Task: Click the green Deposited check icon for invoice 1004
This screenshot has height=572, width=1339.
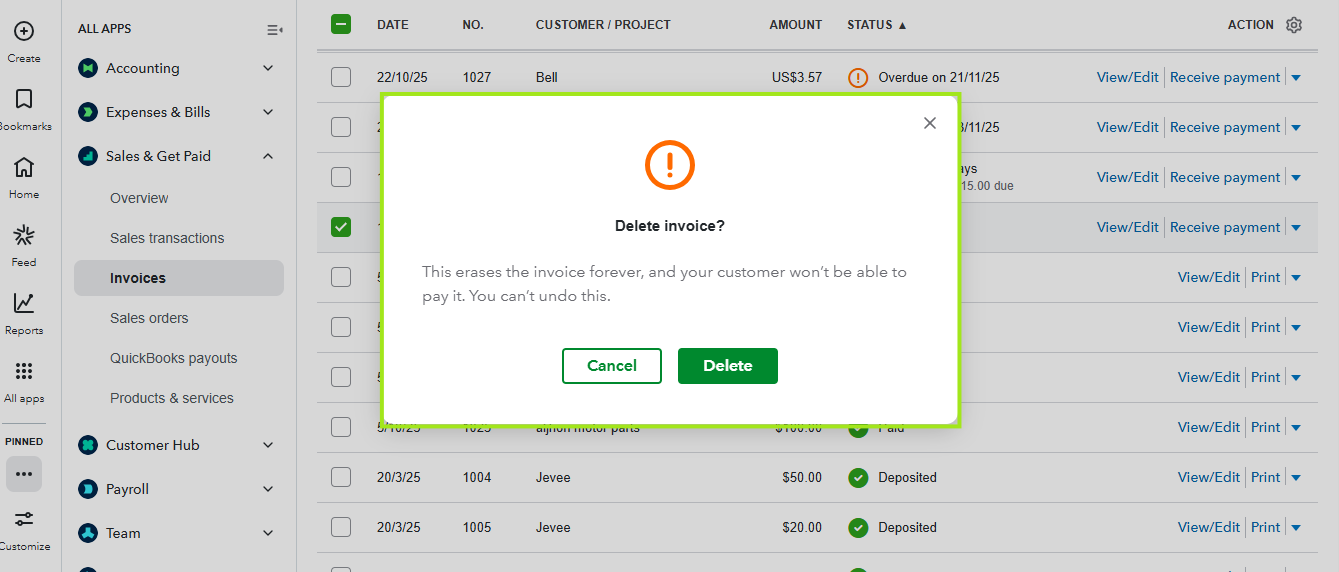Action: coord(858,477)
